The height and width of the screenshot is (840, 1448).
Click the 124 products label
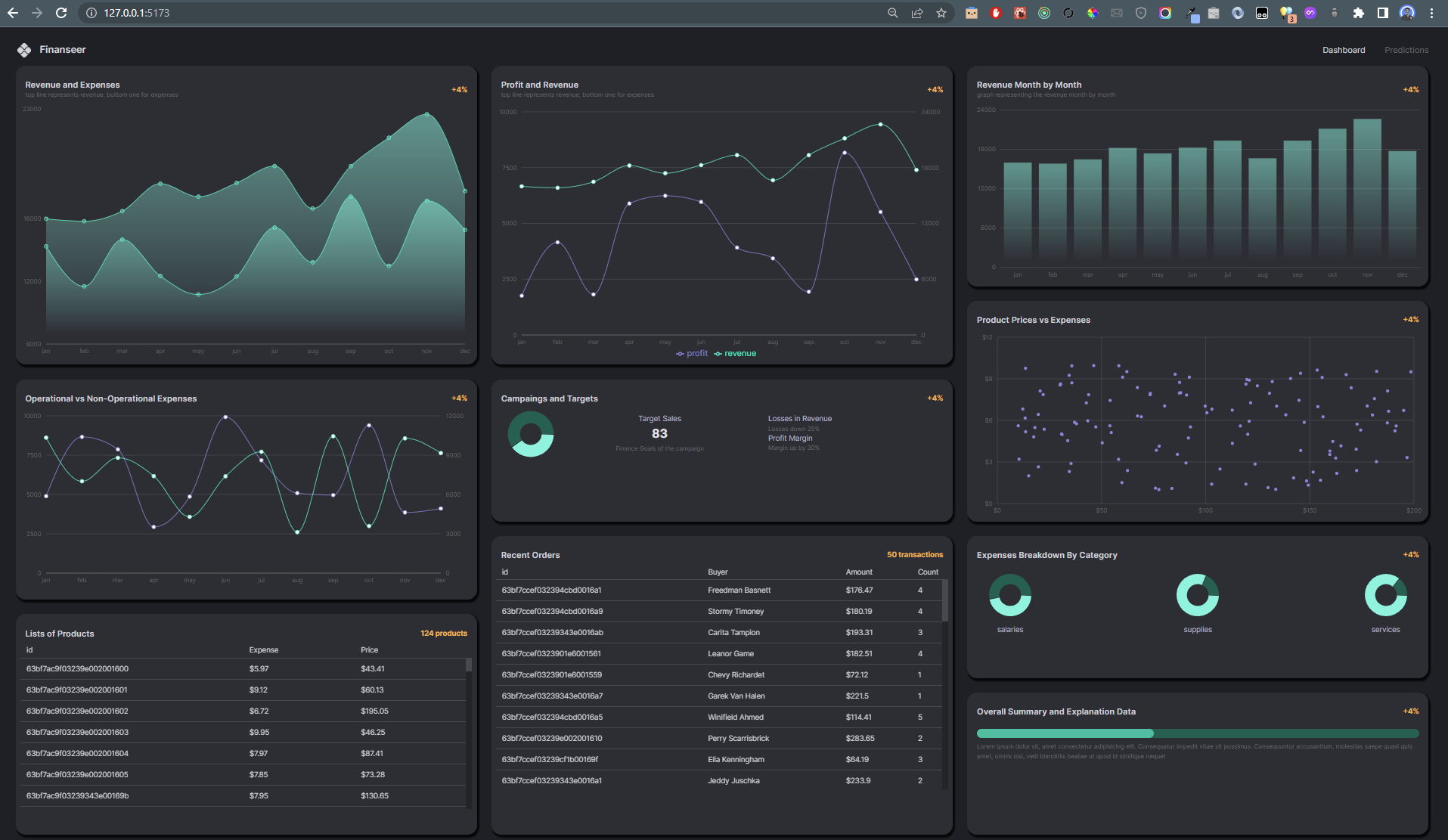point(444,633)
